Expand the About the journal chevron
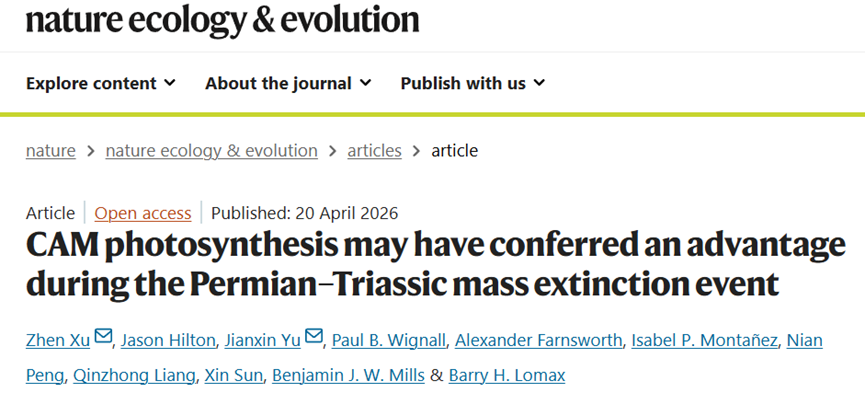The width and height of the screenshot is (865, 393). pos(365,83)
